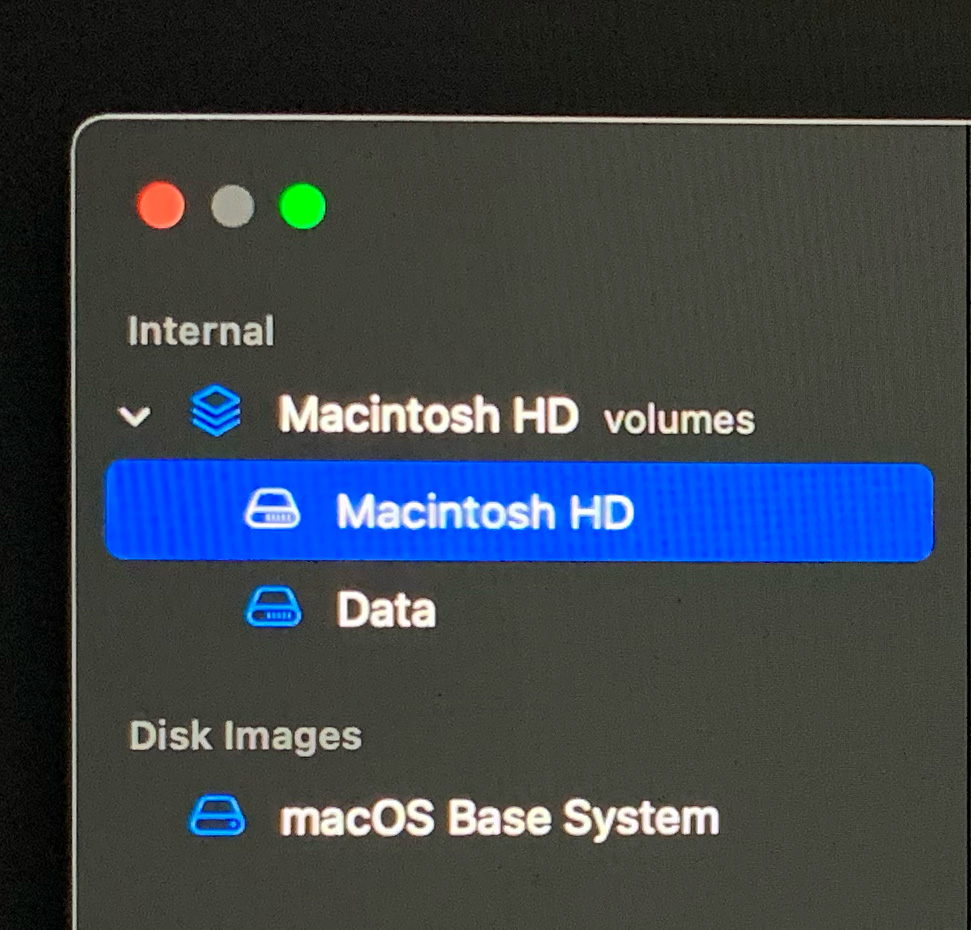Click empty title bar area beside traffic lights
This screenshot has width=971, height=930.
[619, 206]
